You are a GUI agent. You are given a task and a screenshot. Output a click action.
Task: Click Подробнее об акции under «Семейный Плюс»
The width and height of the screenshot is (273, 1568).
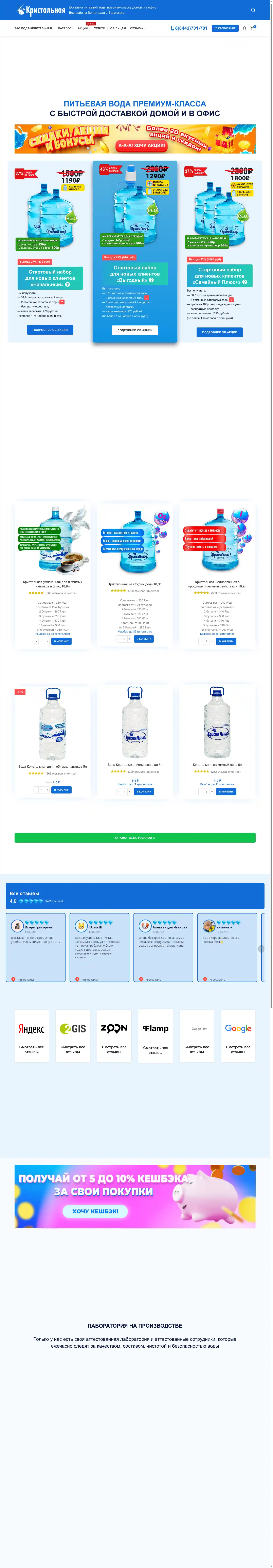pyautogui.click(x=219, y=332)
